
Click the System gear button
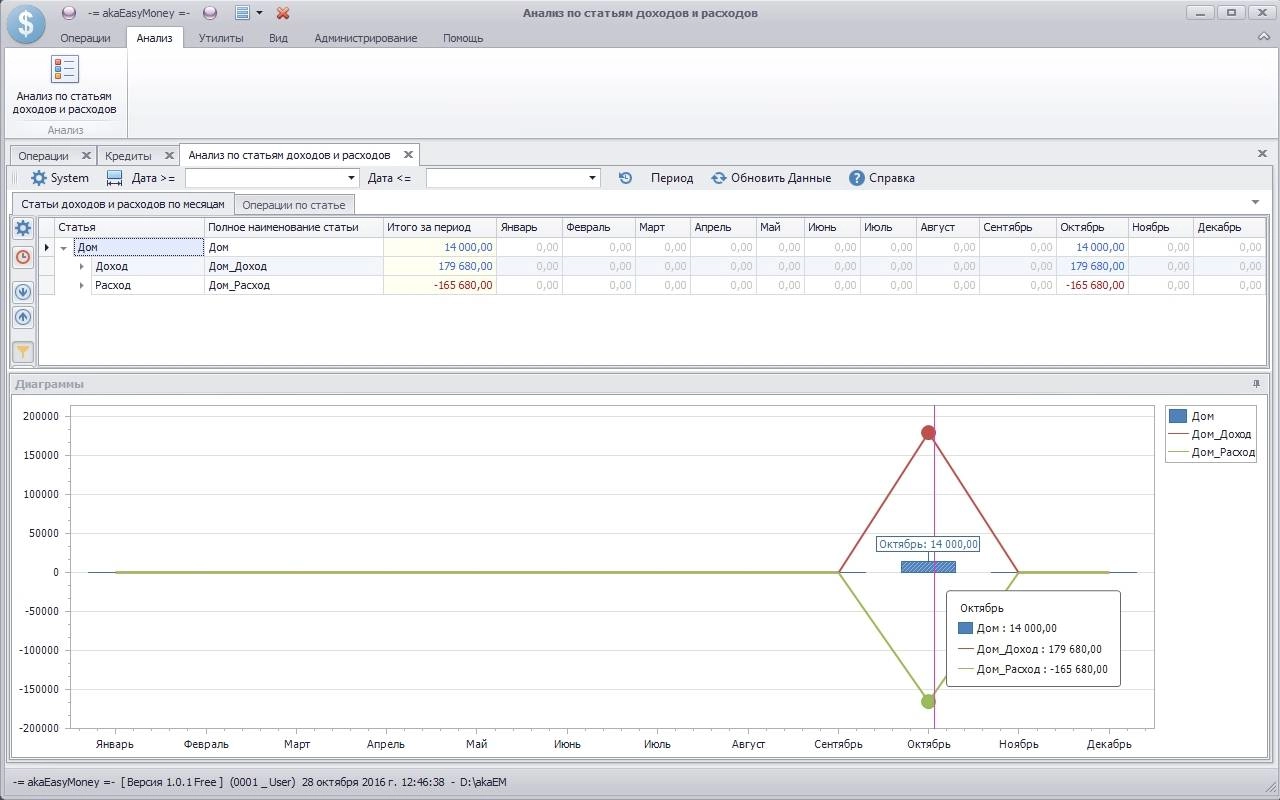click(60, 178)
